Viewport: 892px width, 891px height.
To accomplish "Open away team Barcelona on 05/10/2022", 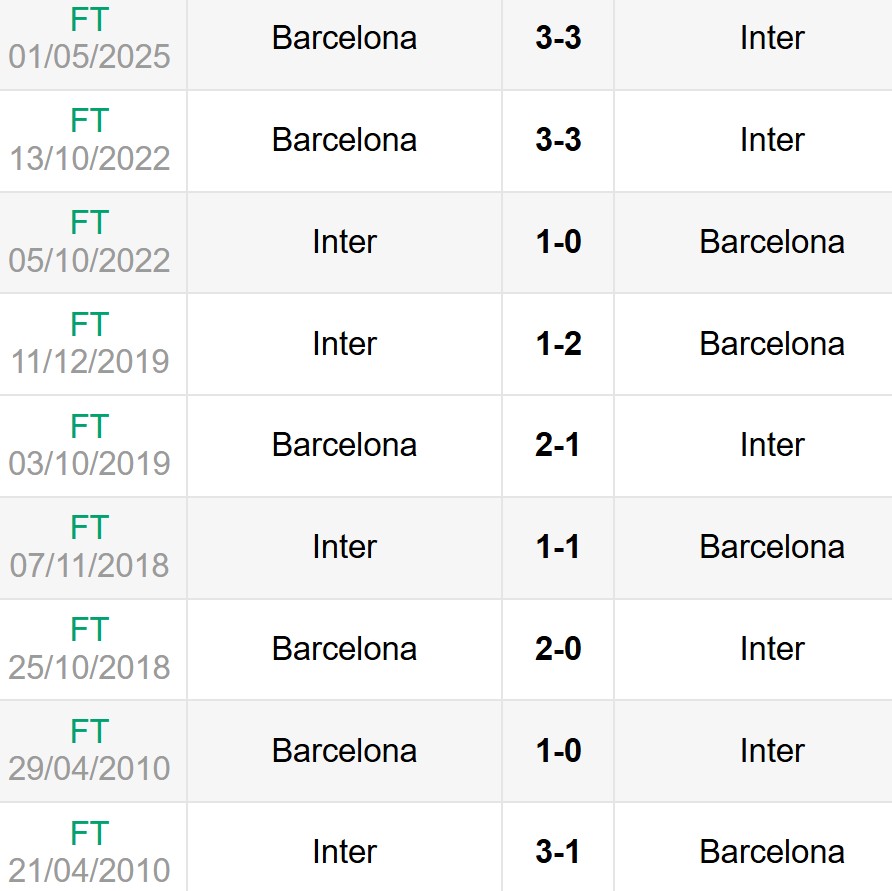I will coord(772,242).
